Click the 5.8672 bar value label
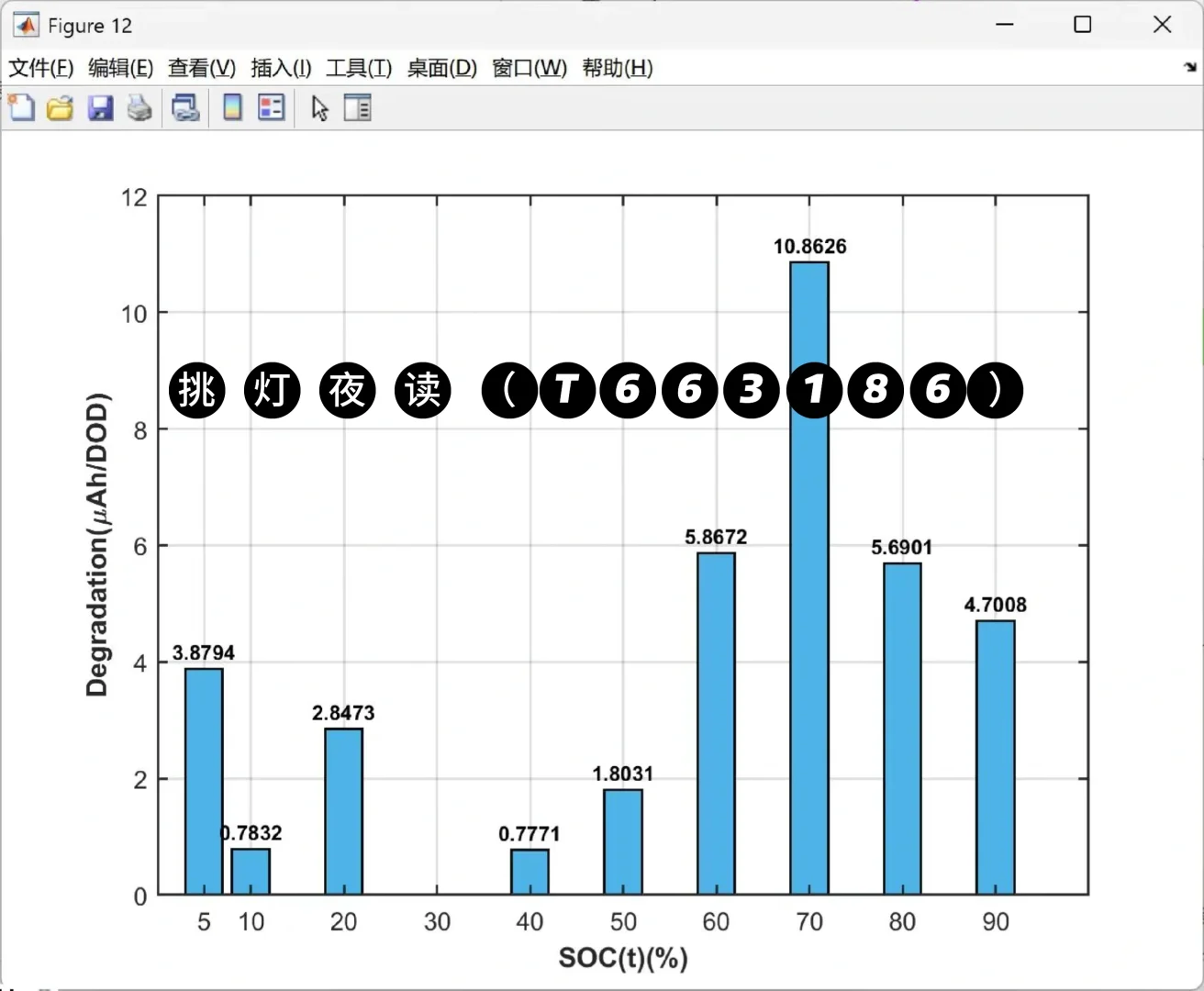 [x=717, y=537]
